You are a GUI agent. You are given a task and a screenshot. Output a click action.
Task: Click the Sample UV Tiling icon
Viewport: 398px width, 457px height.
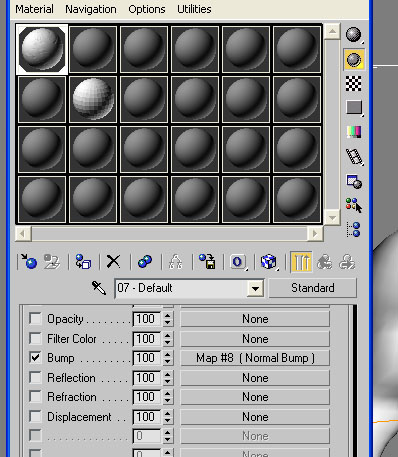coord(354,108)
